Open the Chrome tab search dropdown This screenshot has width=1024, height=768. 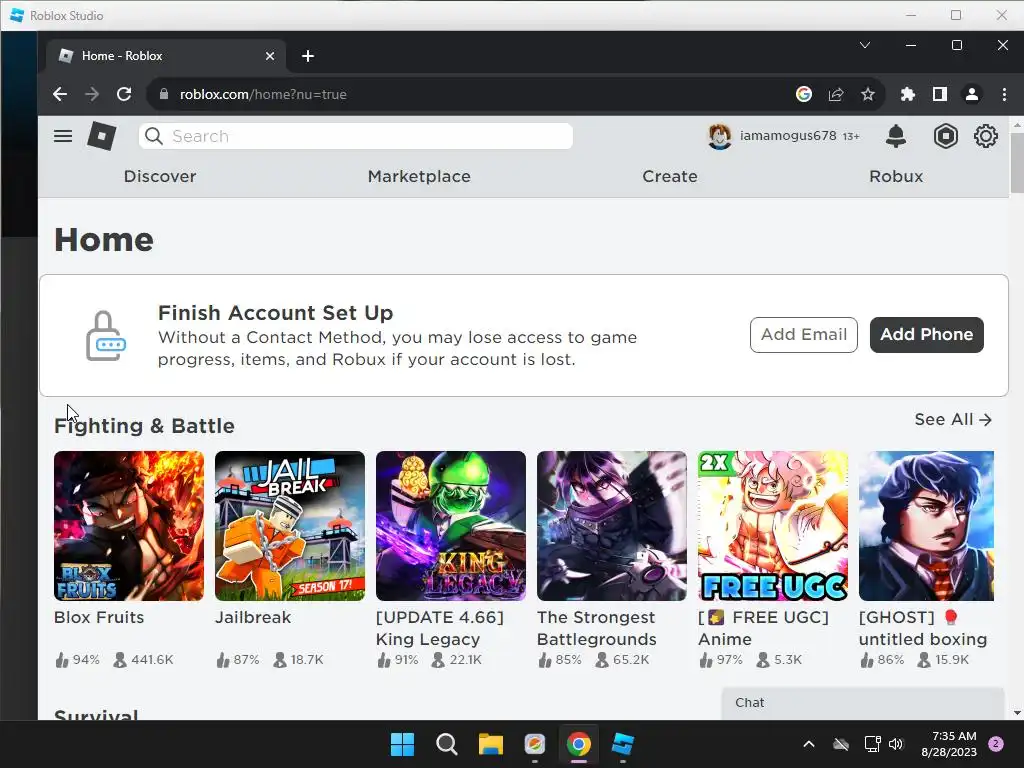[865, 45]
